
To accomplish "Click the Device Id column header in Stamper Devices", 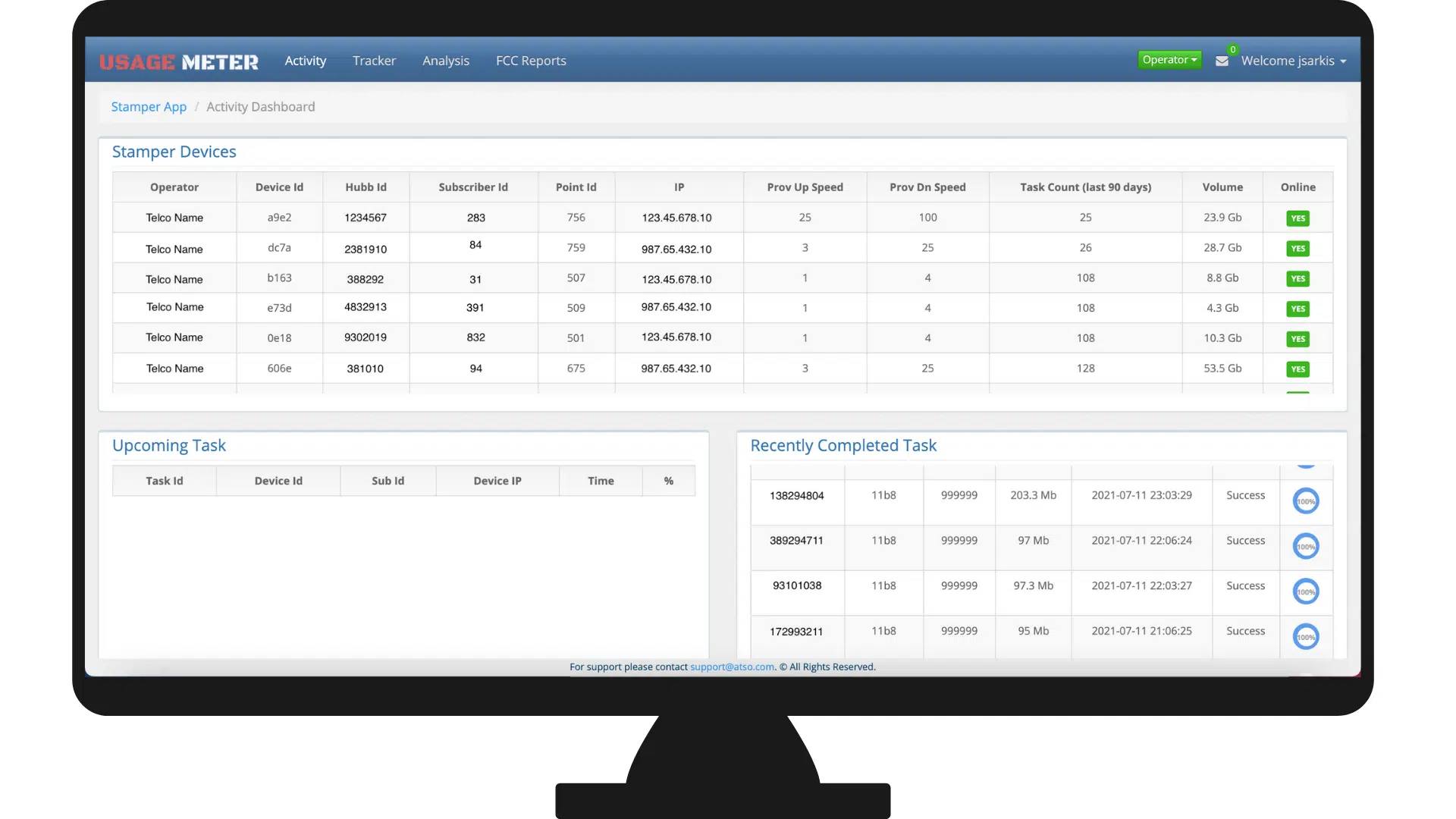I will pos(279,187).
